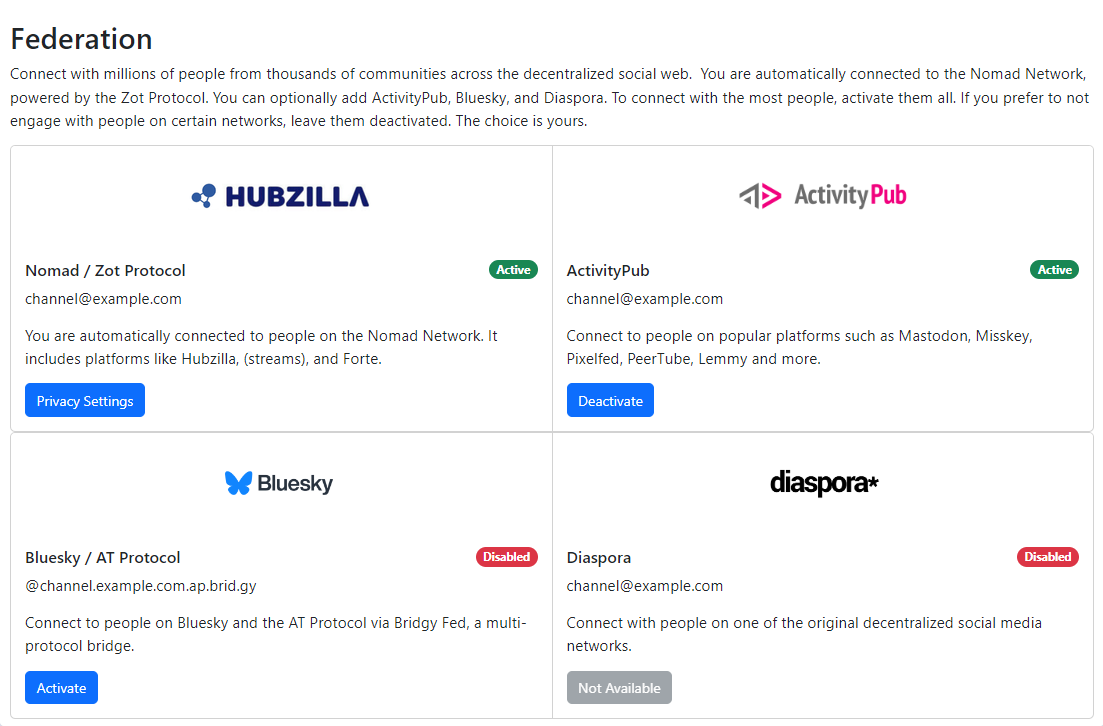
Task: Click the Active badge for Nomad
Action: click(513, 270)
